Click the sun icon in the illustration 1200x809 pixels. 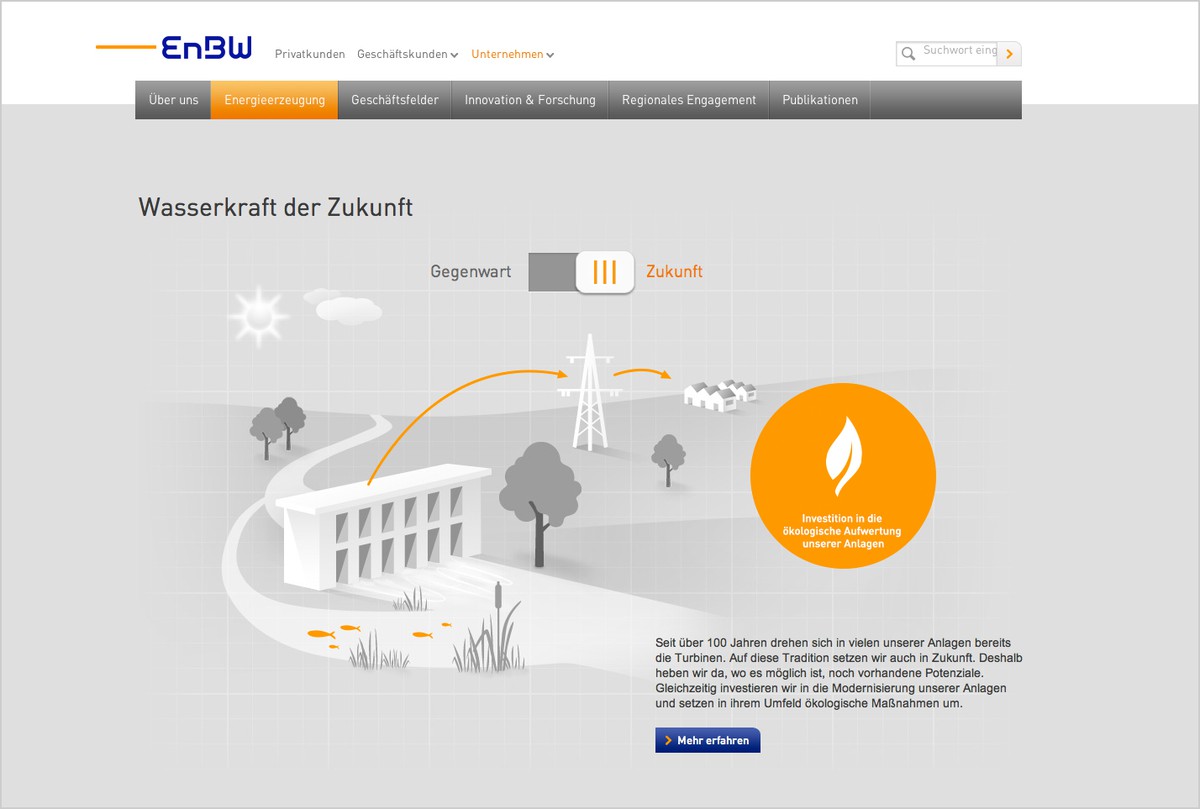(258, 314)
